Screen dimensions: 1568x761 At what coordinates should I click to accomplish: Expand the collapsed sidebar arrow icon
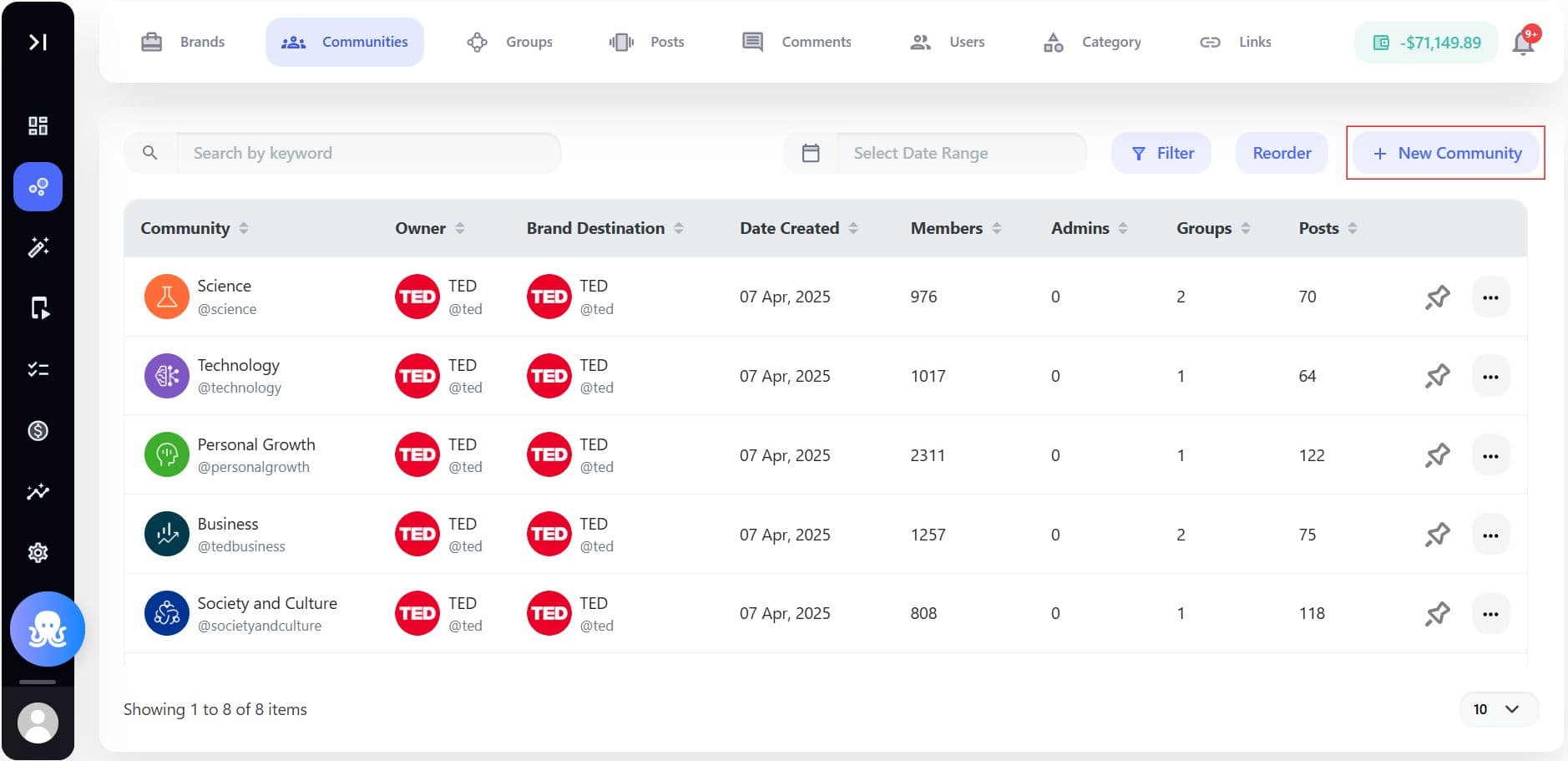tap(38, 42)
